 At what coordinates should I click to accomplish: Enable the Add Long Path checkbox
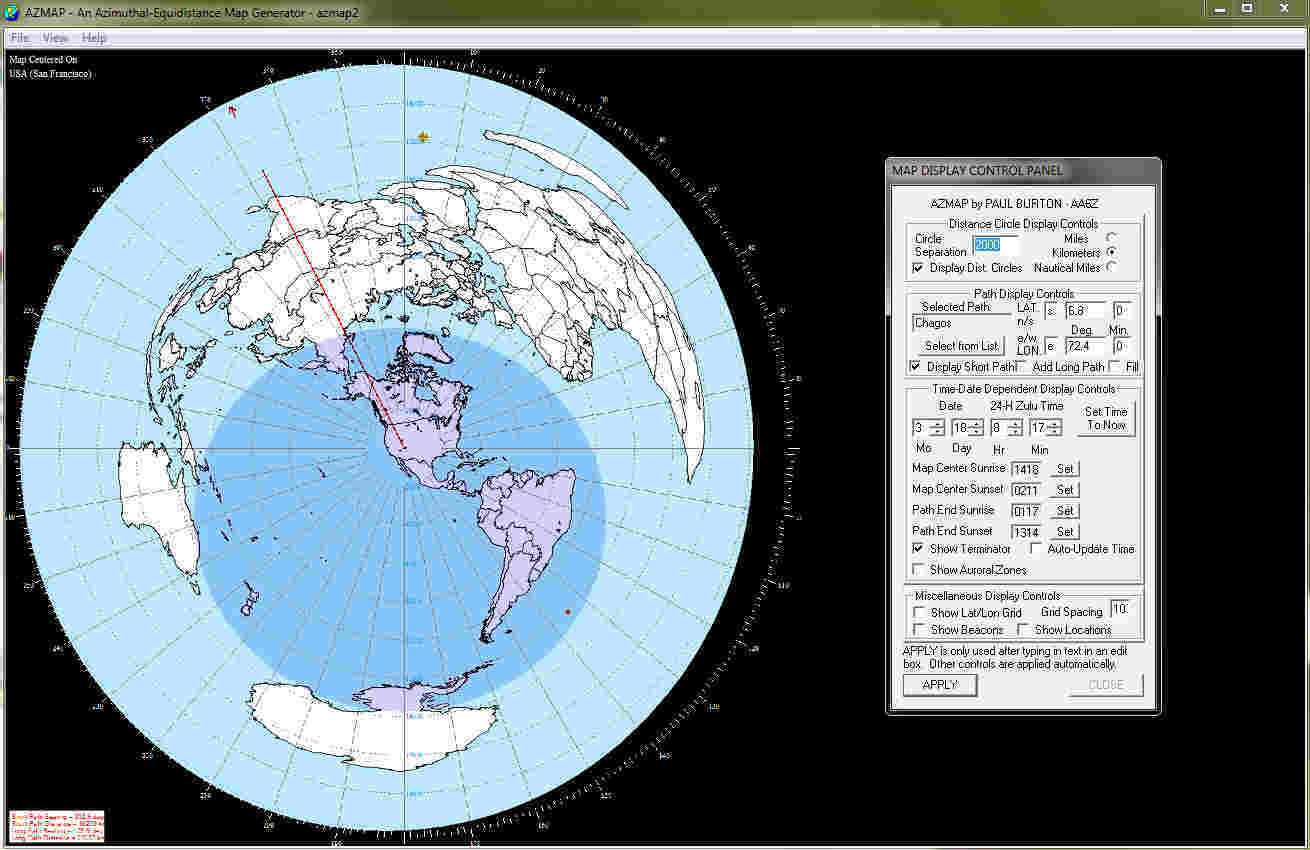[1021, 367]
